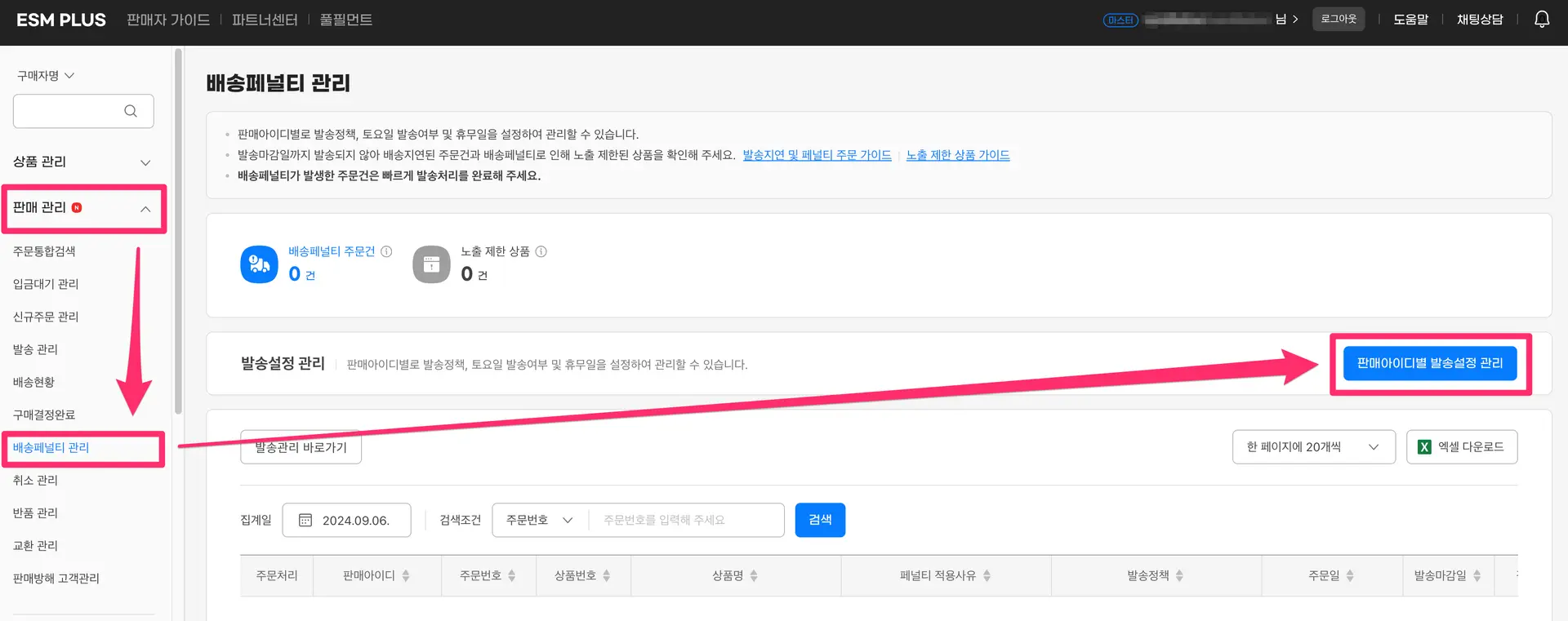Click the 집계일 date field 2024.09.06.

click(x=346, y=520)
